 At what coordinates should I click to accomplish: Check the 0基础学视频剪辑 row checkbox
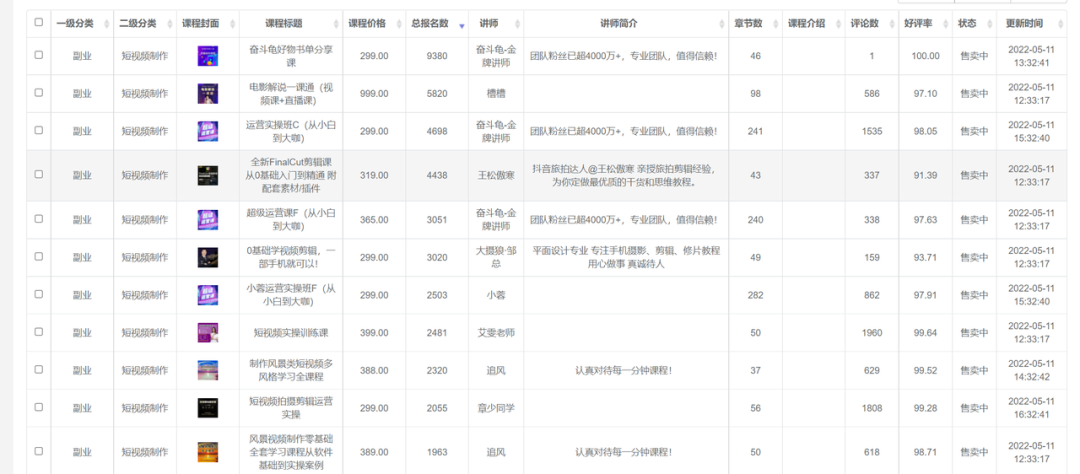(x=39, y=256)
